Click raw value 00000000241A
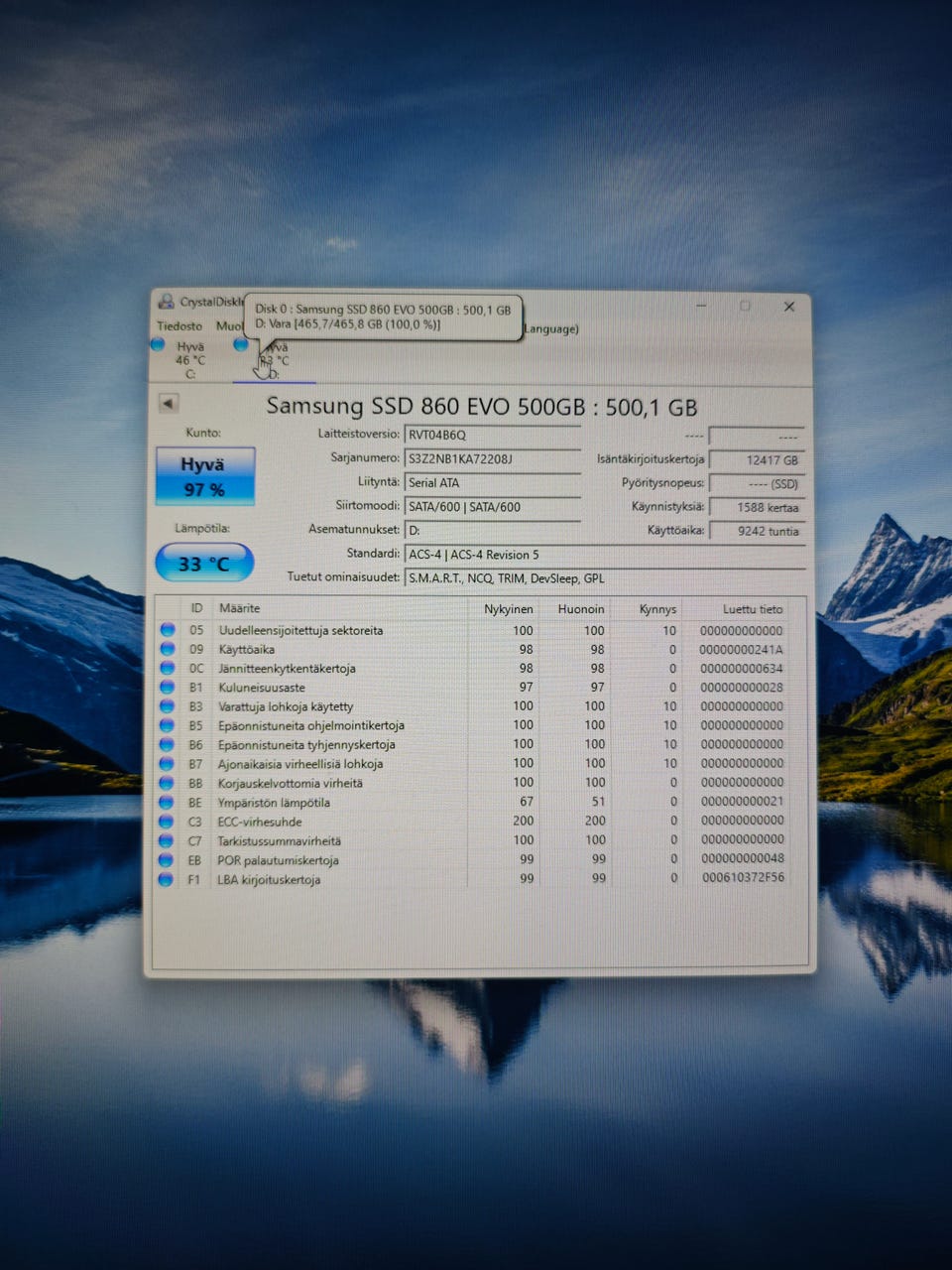 742,649
